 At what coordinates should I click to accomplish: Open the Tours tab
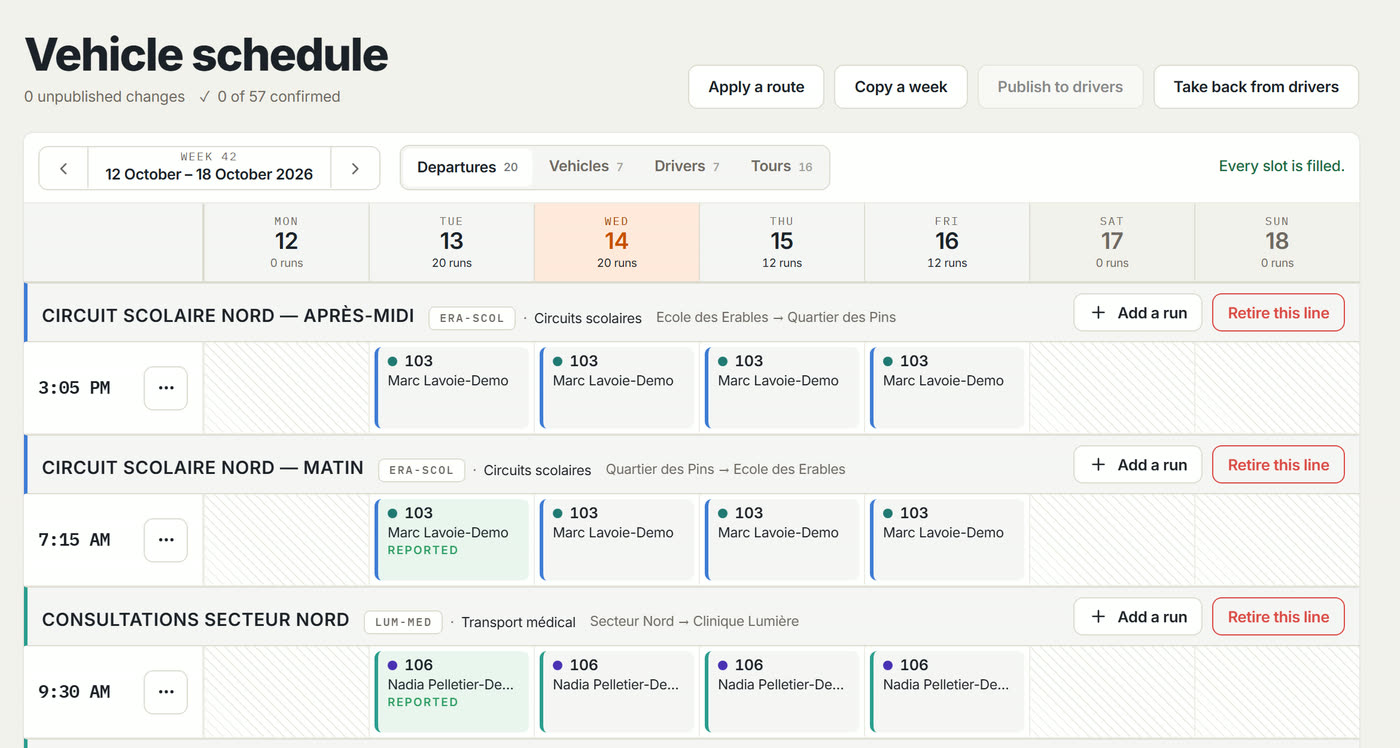tap(782, 167)
